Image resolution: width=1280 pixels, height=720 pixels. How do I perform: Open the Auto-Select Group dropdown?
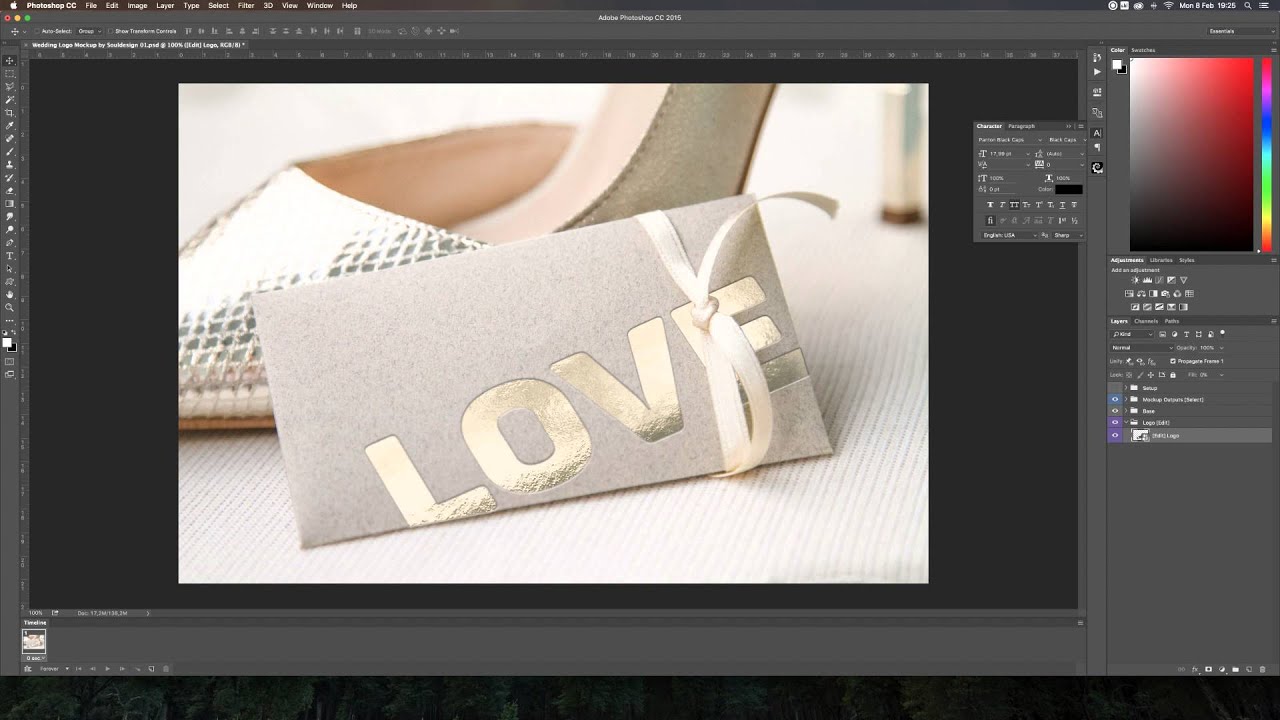(89, 31)
